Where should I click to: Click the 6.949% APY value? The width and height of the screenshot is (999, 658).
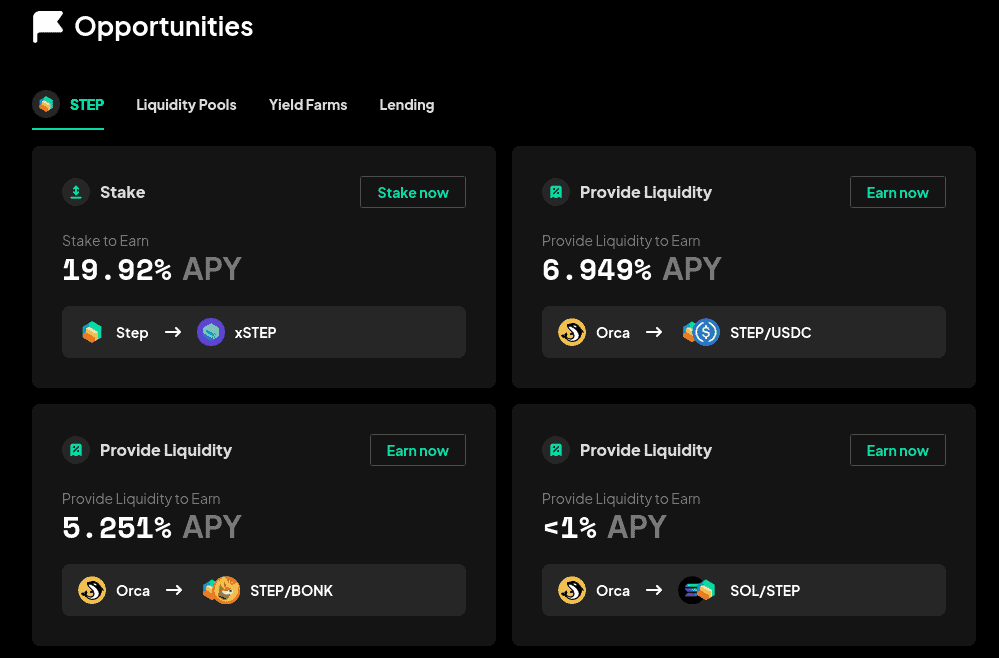pyautogui.click(x=631, y=269)
